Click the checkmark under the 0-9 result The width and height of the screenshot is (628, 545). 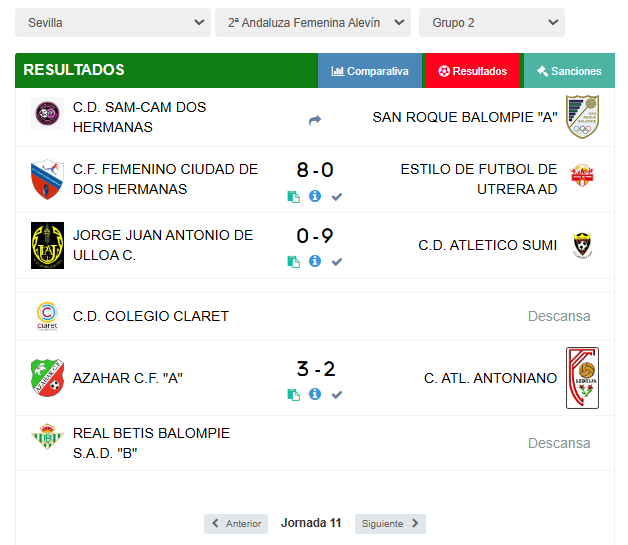click(337, 262)
